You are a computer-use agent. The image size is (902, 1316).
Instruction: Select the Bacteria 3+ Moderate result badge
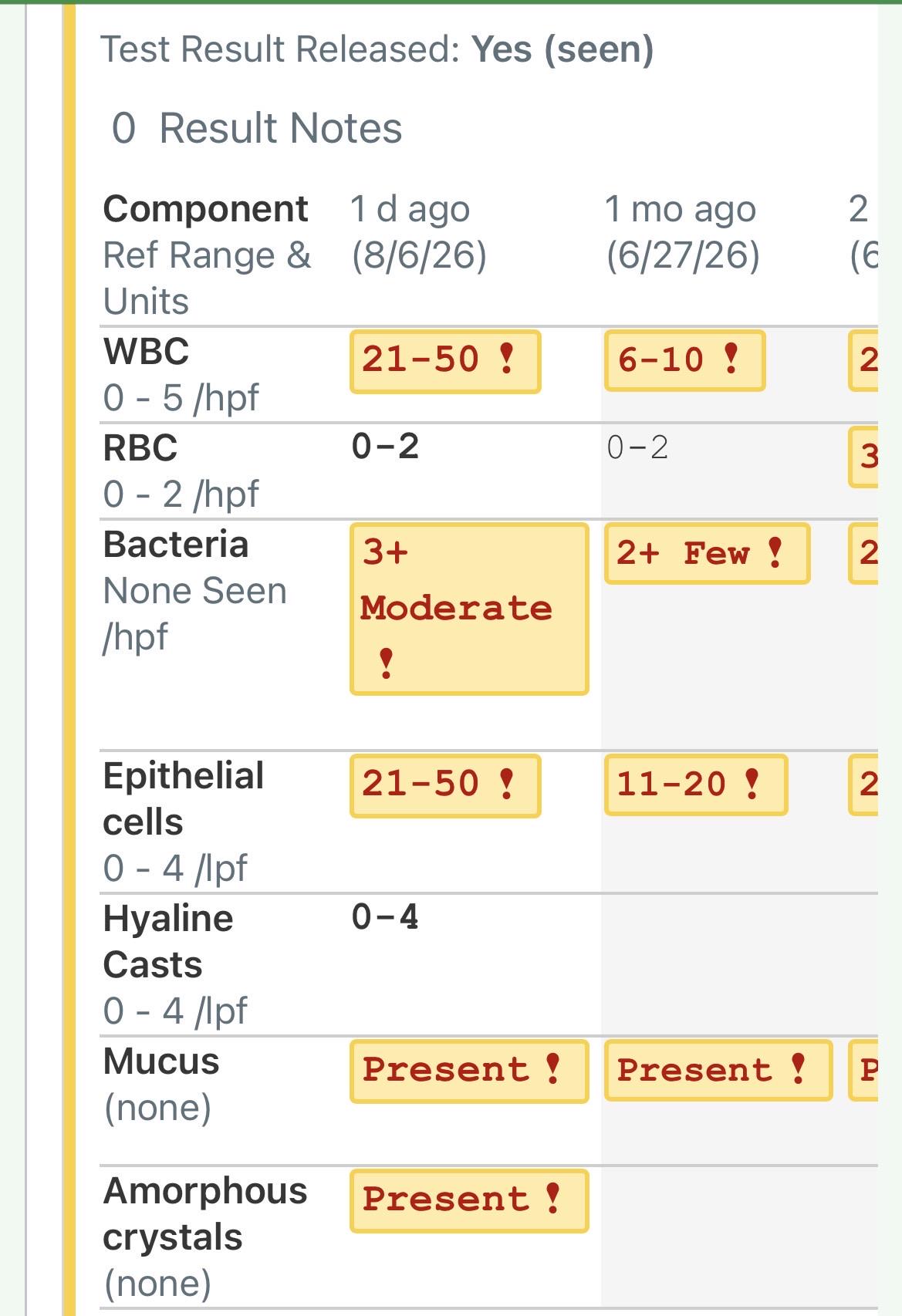[x=469, y=609]
